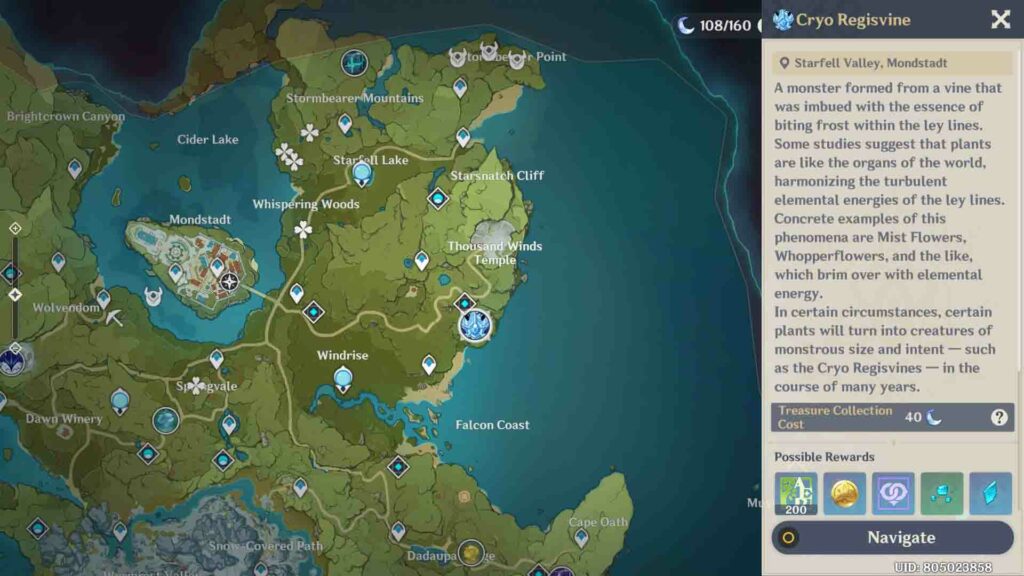Select the blue crystal reward at row end
This screenshot has height=576, width=1024.
pos(990,494)
